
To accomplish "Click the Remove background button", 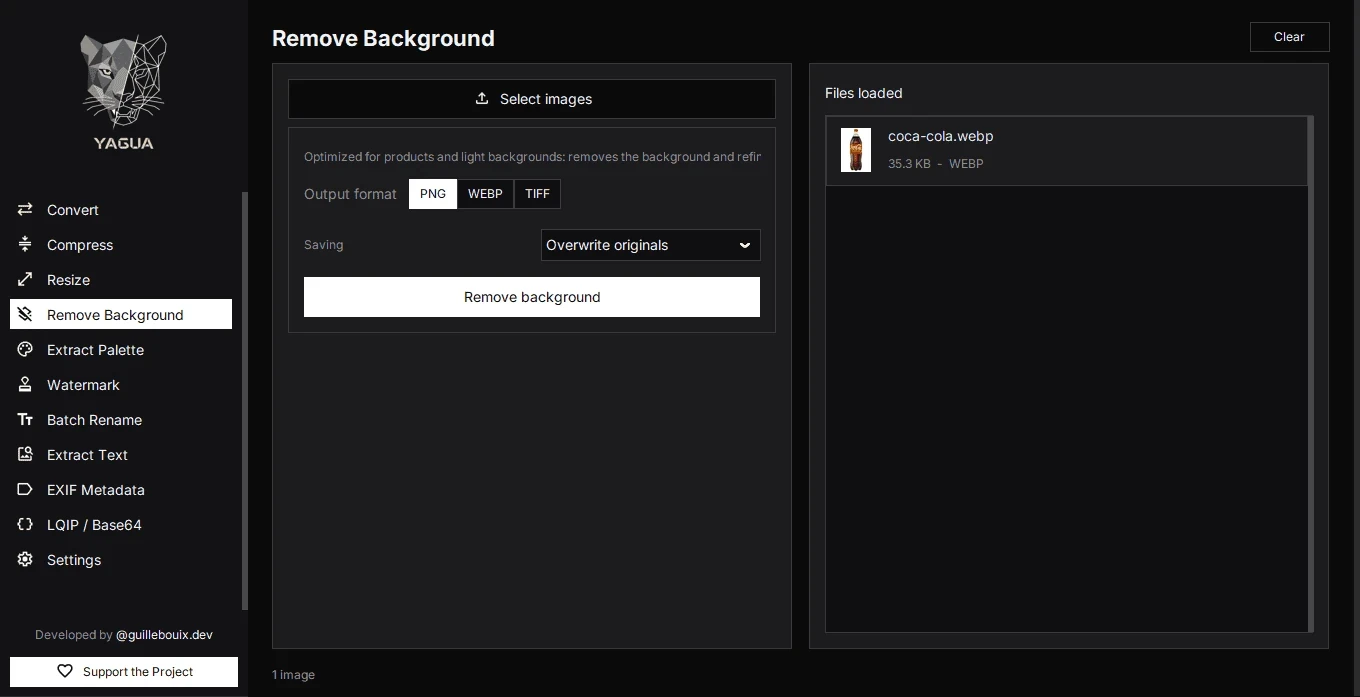I will (532, 297).
